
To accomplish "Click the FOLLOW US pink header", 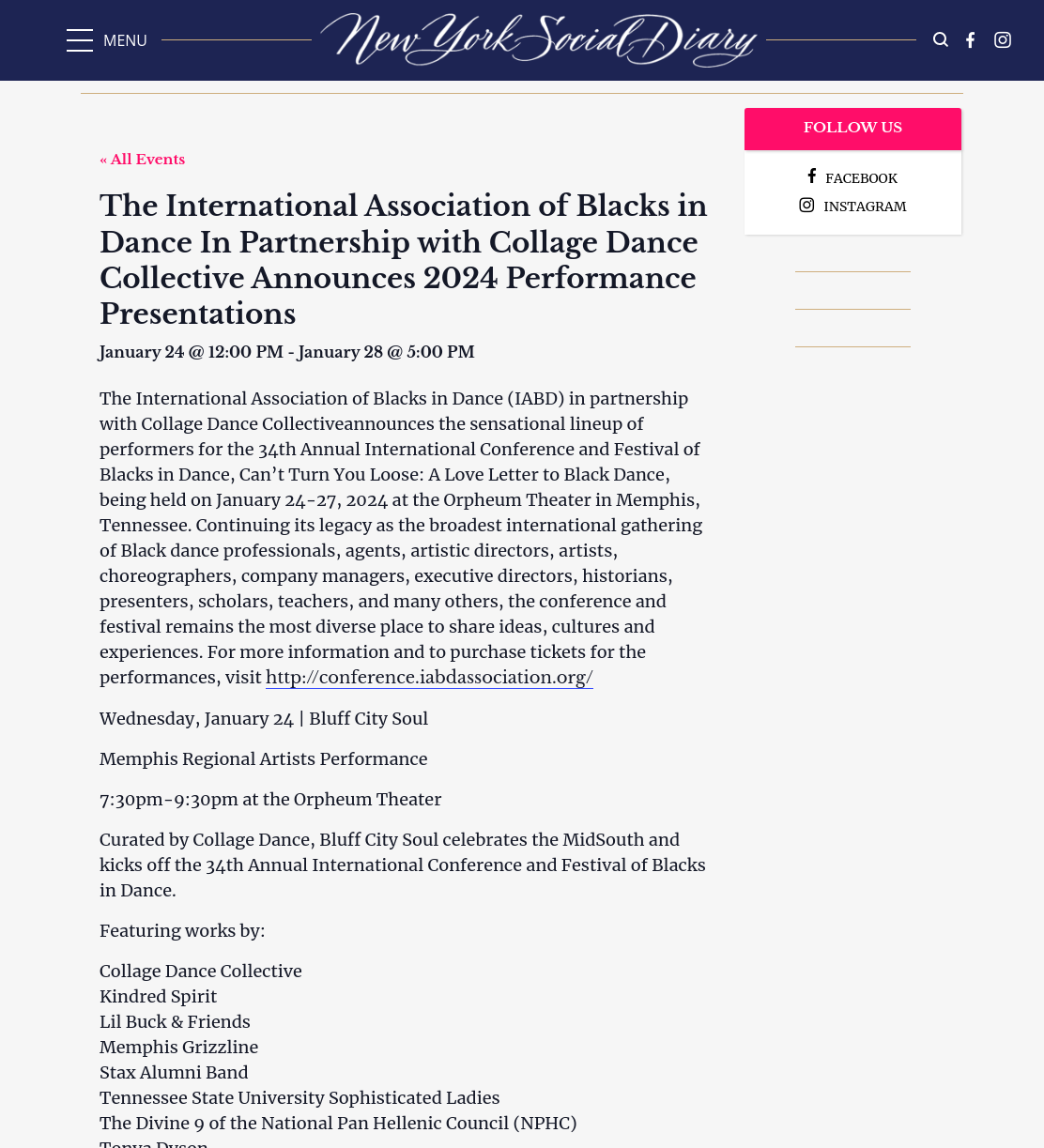I will (852, 129).
